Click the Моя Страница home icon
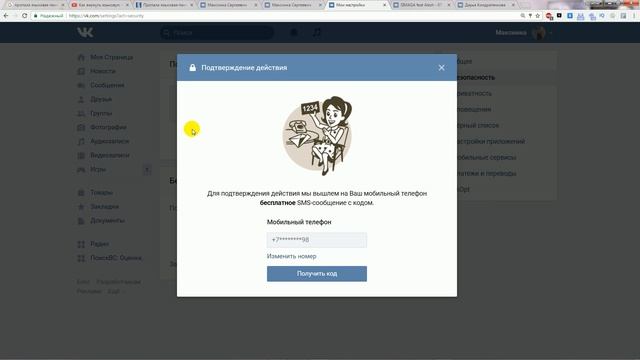This screenshot has width=640, height=360. pos(81,57)
